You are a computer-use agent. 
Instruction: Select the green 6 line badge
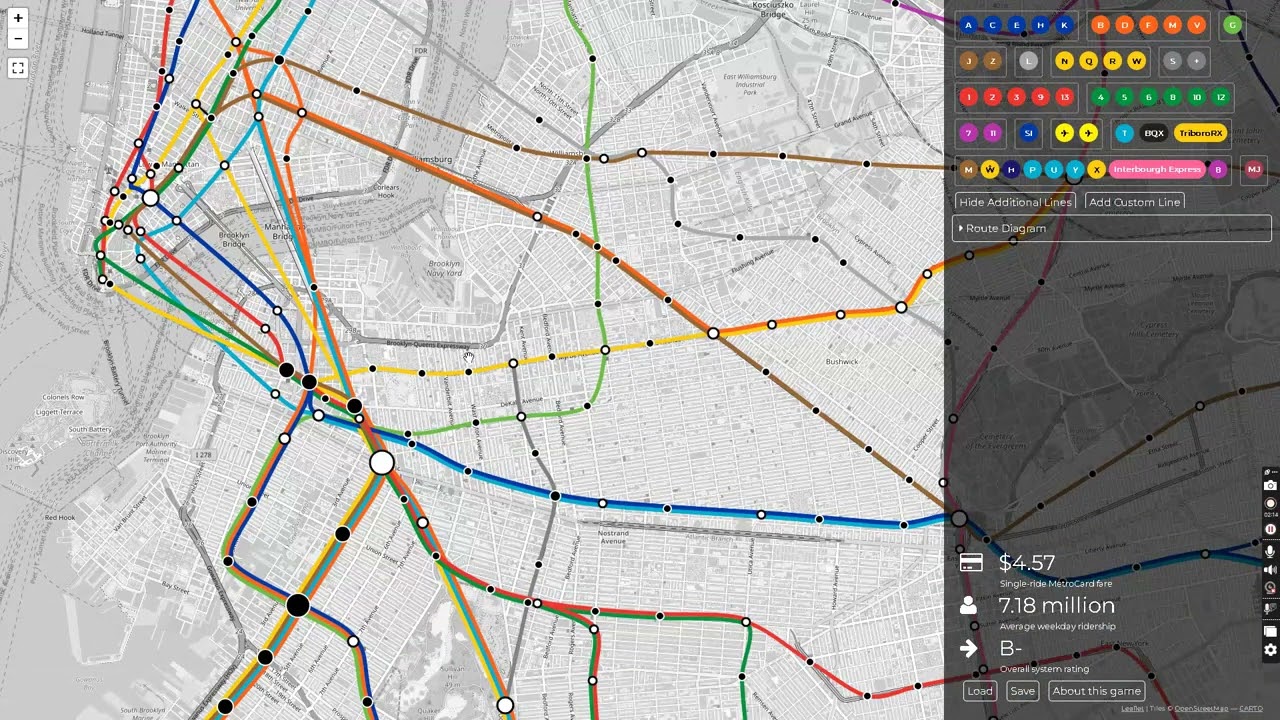click(x=1148, y=97)
